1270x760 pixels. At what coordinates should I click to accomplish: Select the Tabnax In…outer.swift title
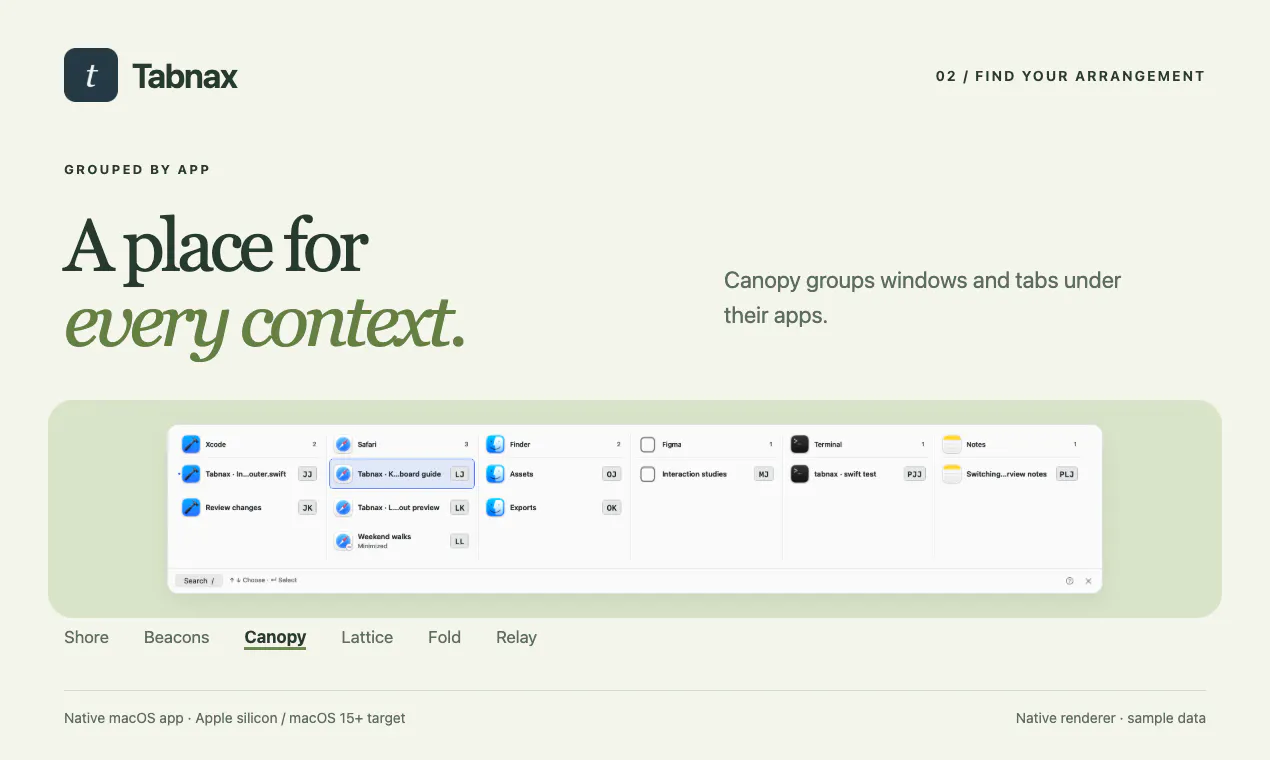point(245,474)
